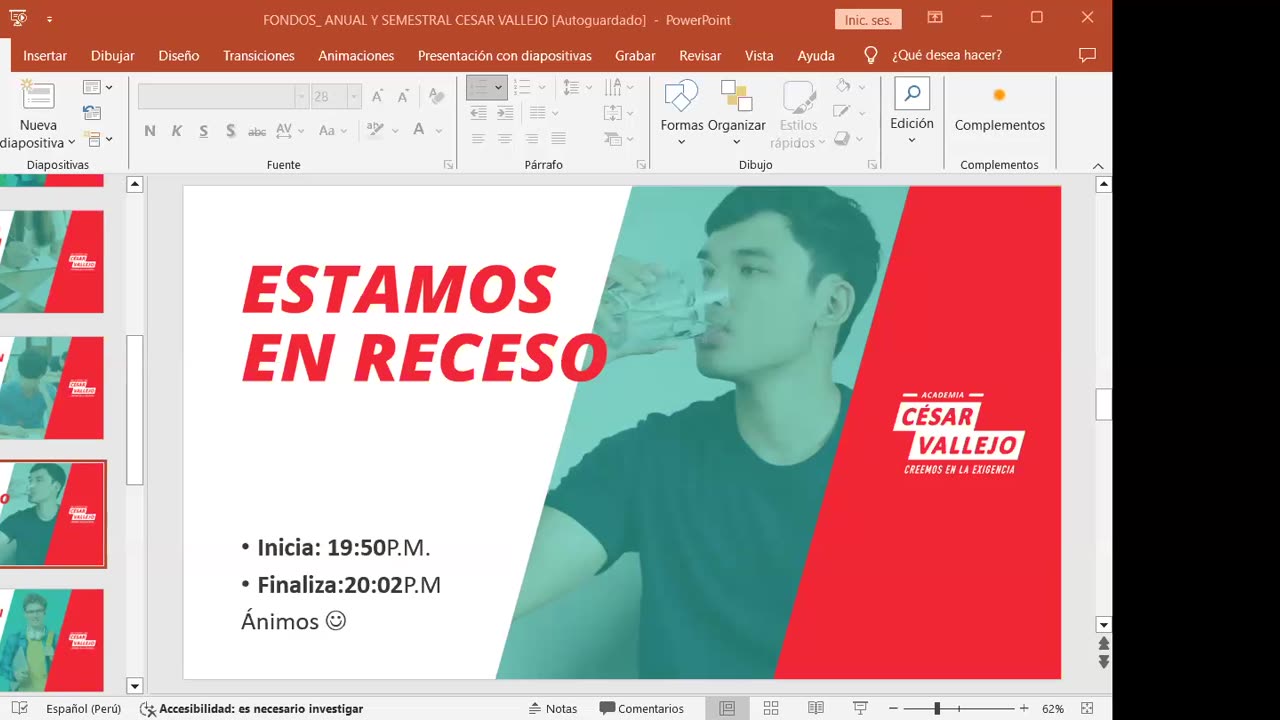The image size is (1280, 720).
Task: Open character spacing (AV) options
Action: [289, 130]
